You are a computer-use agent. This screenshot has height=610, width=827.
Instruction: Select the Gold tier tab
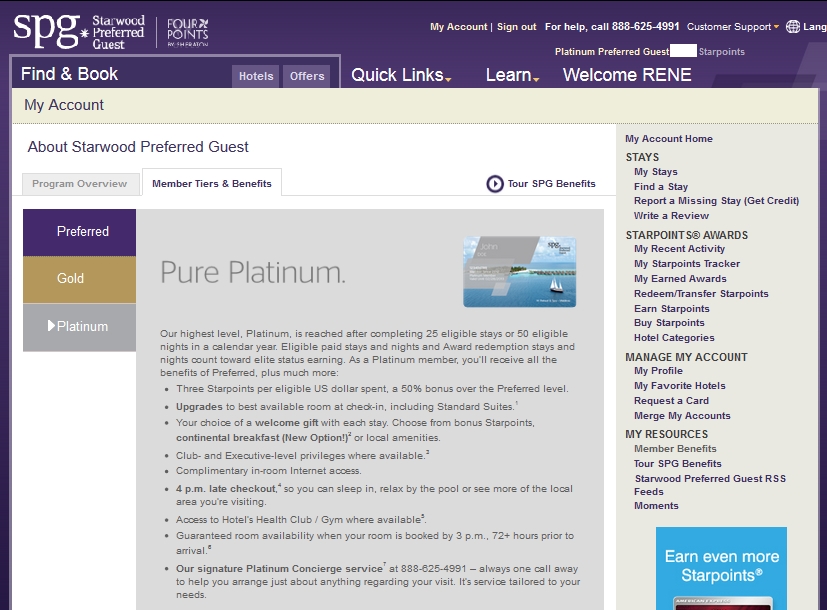79,278
